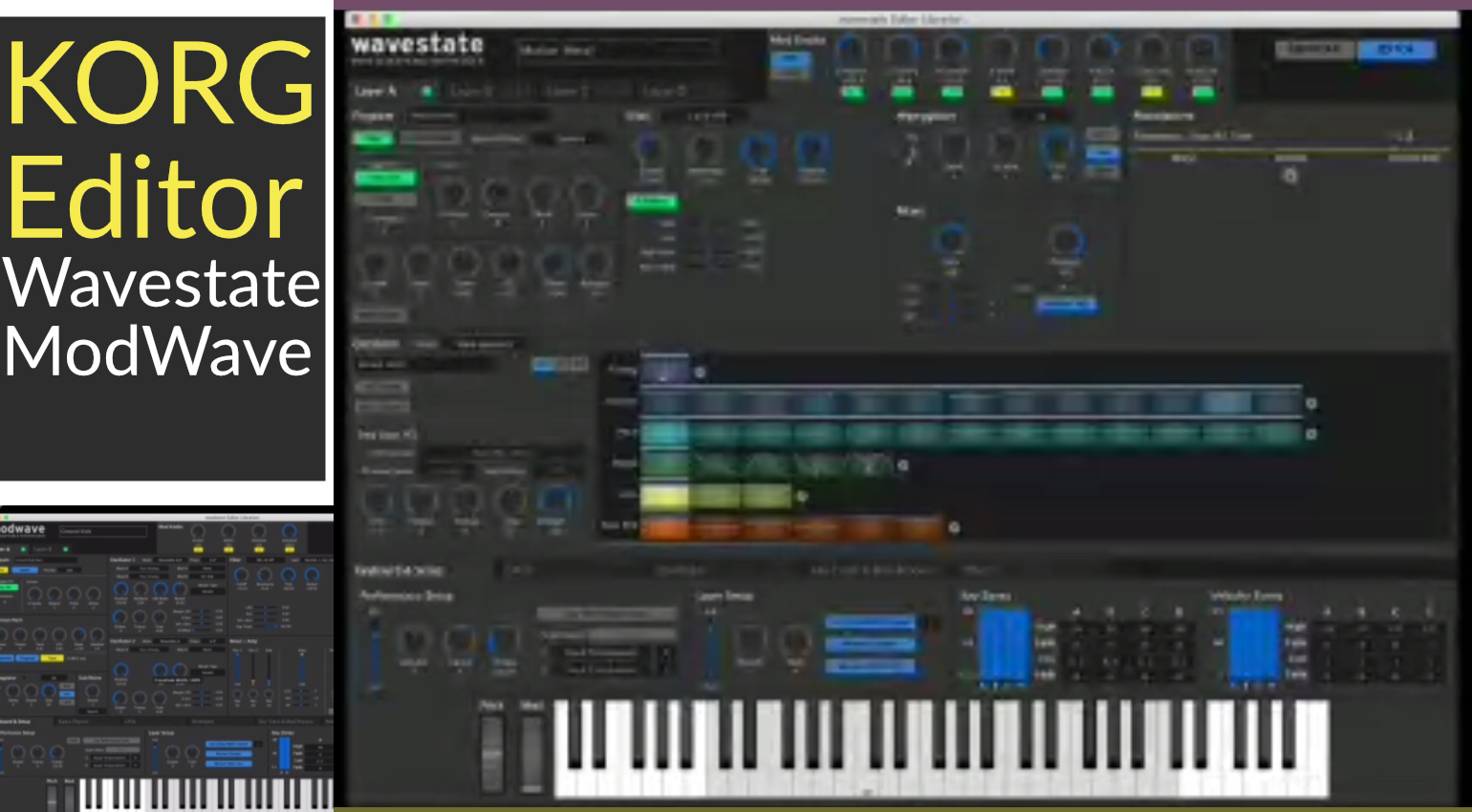The image size is (1472, 812).
Task: Click loop end marker of Pitch lane
Action: pyautogui.click(x=1311, y=434)
